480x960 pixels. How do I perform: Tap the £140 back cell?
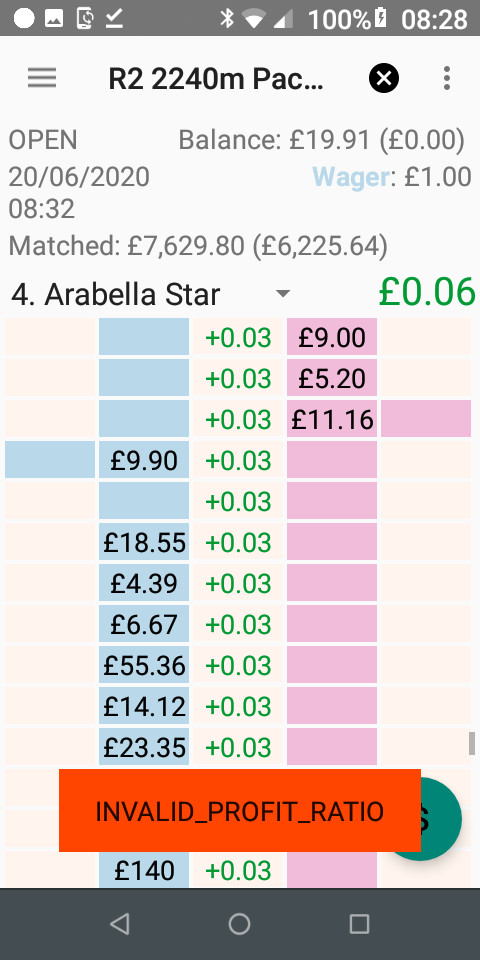pyautogui.click(x=144, y=869)
